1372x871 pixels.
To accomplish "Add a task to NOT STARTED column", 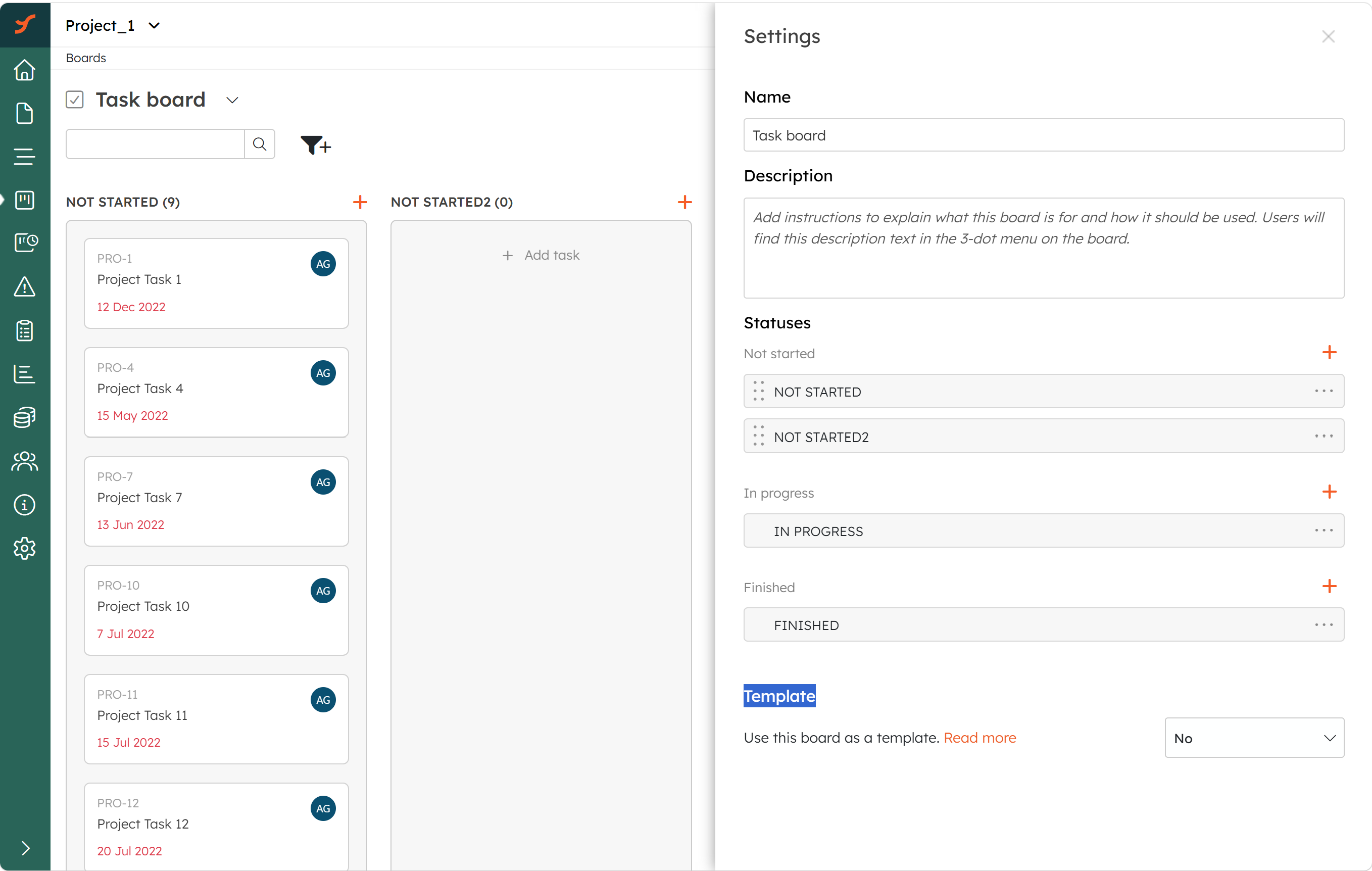I will (x=360, y=202).
